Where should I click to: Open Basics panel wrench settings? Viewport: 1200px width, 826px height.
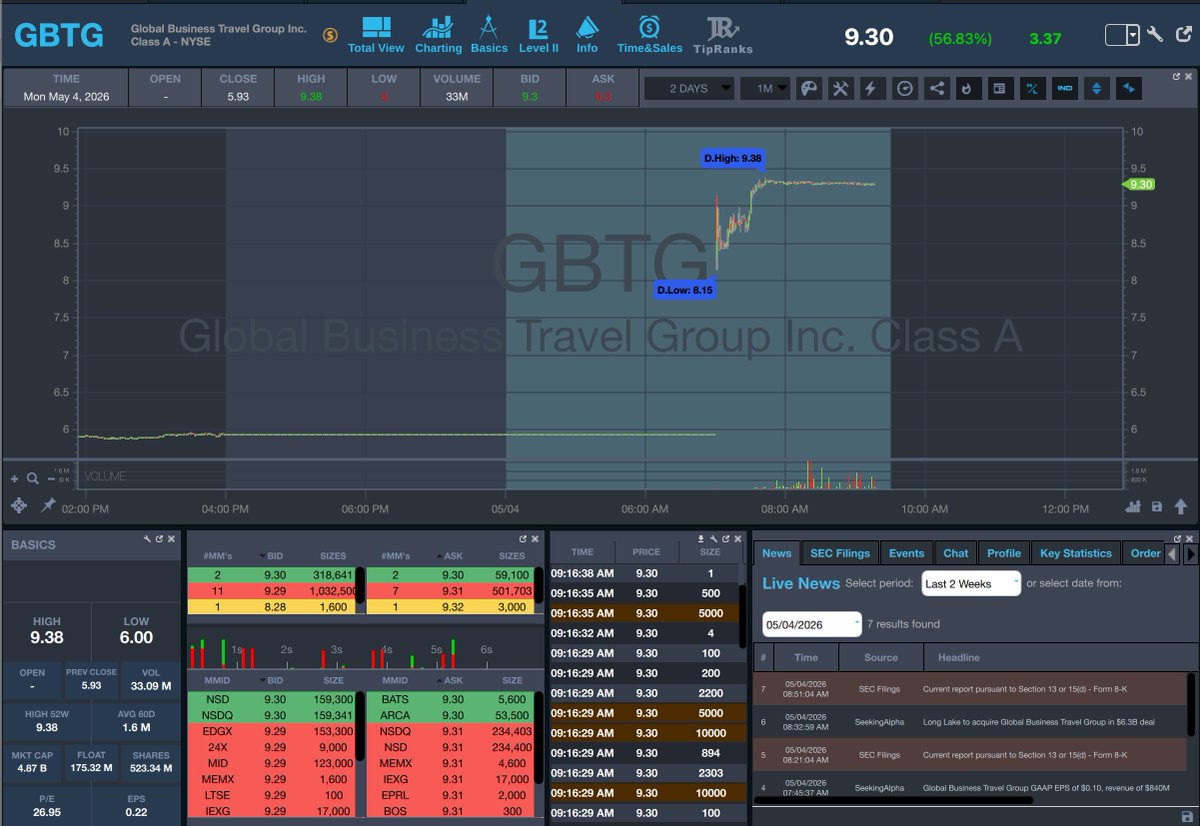[x=148, y=538]
